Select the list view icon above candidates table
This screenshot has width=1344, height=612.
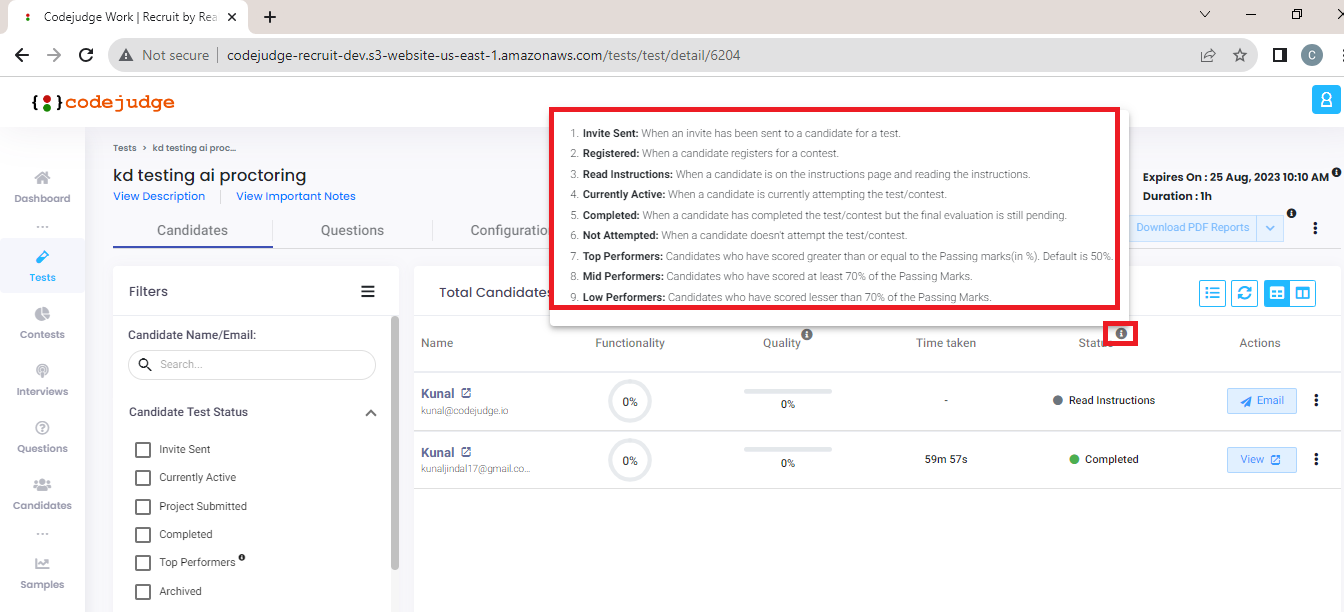pos(1212,293)
